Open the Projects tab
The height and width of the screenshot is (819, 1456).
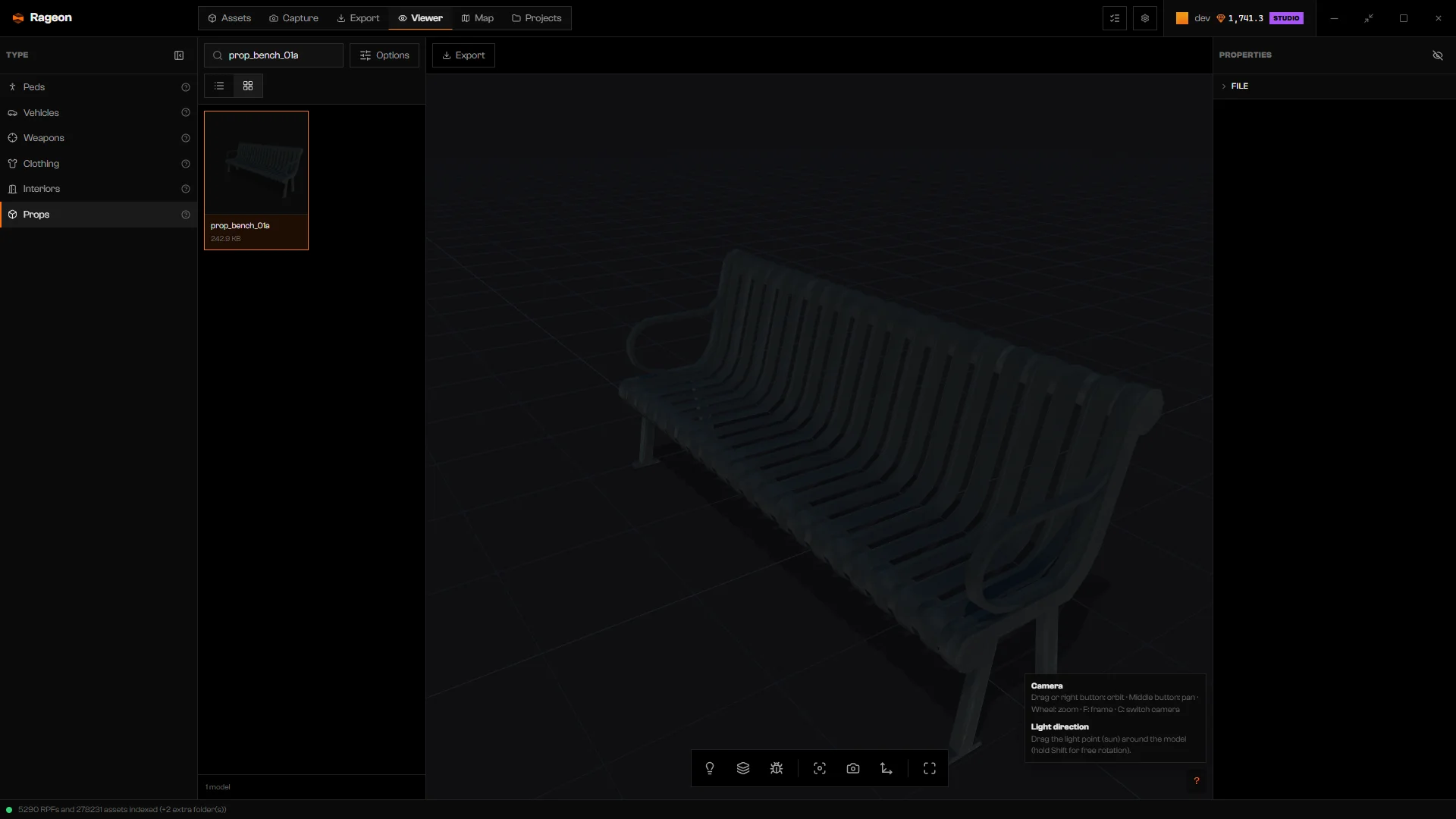coord(537,18)
